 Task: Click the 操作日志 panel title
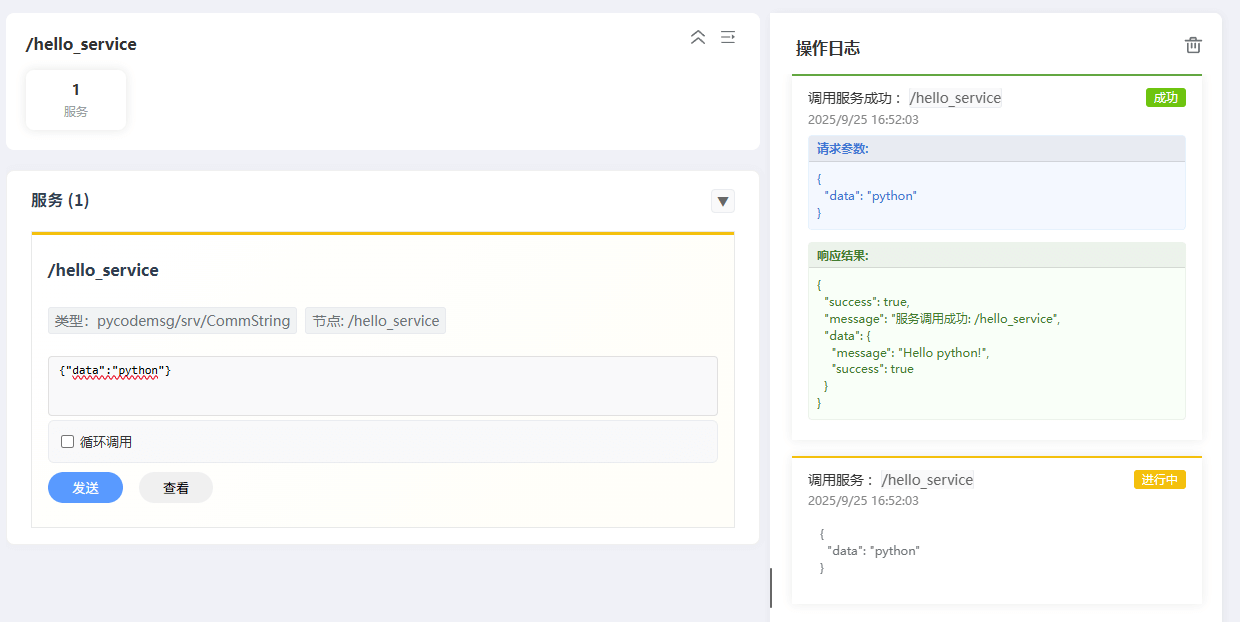827,48
